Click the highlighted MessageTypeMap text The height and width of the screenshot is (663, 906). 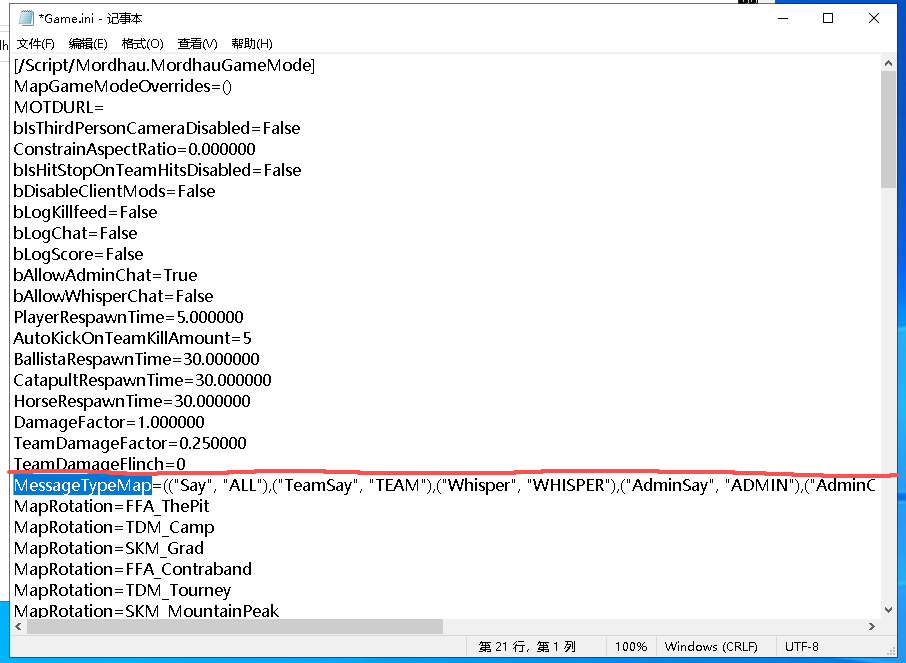coord(82,485)
